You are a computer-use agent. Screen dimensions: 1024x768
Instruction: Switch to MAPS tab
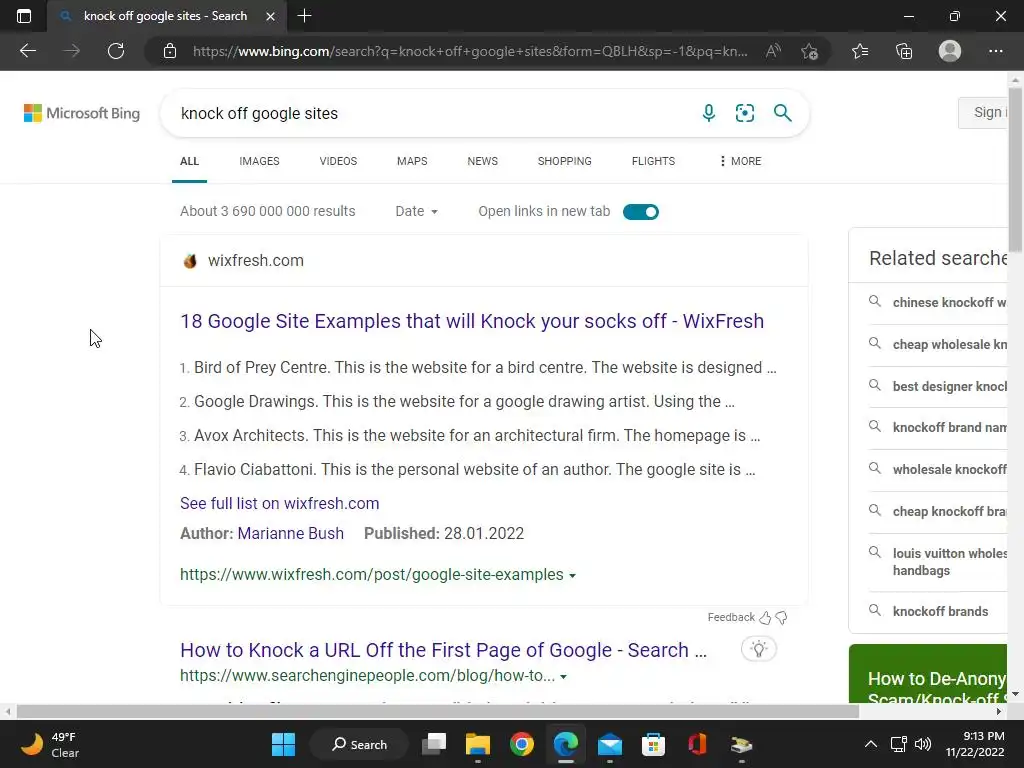412,161
